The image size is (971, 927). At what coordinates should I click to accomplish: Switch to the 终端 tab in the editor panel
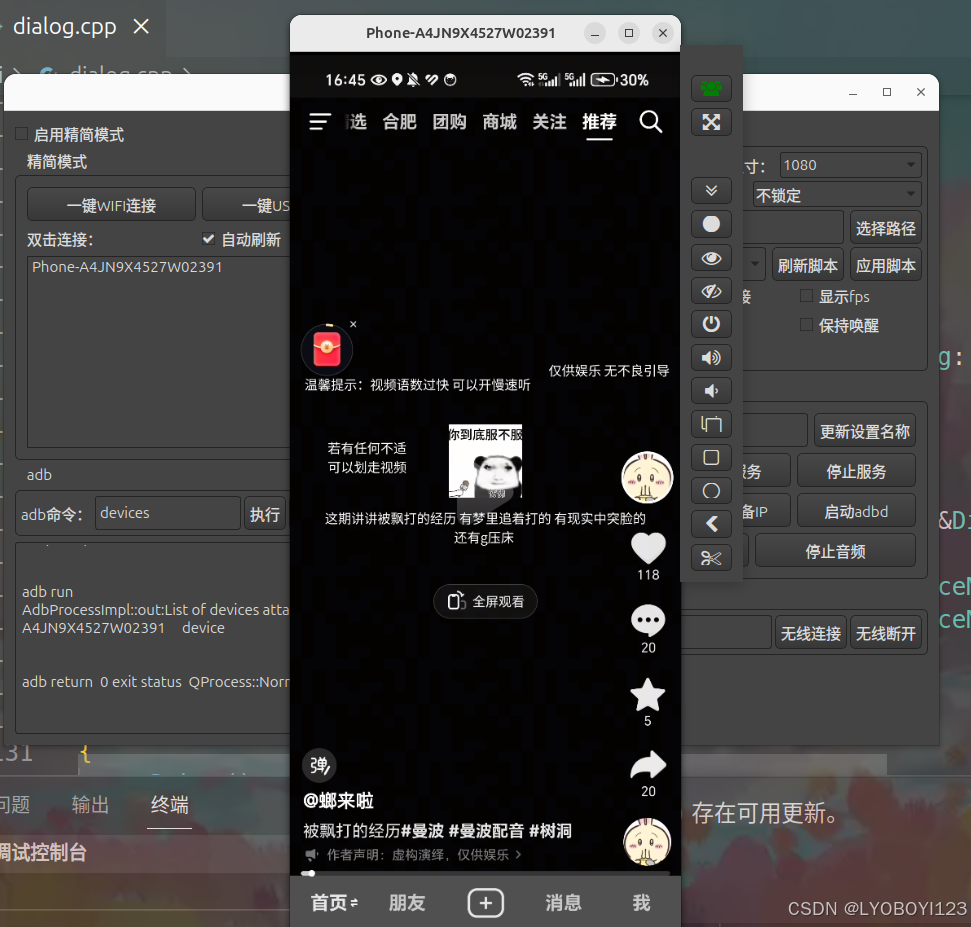point(170,805)
